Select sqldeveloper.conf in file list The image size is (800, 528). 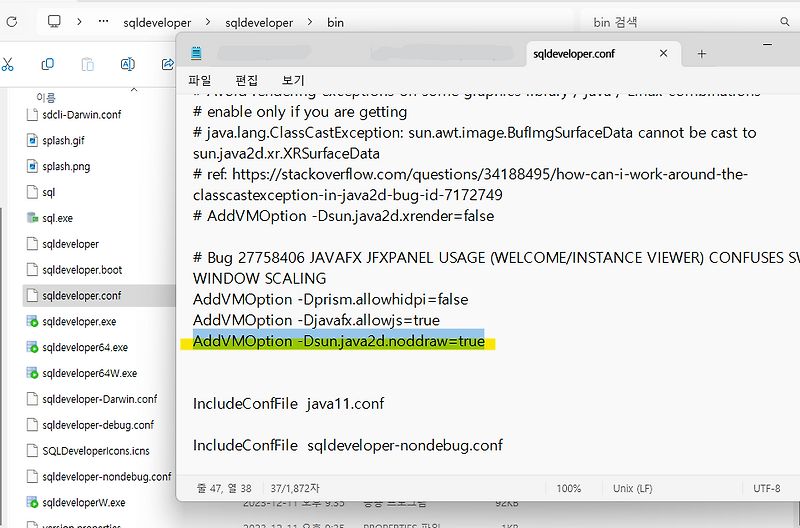click(x=82, y=296)
